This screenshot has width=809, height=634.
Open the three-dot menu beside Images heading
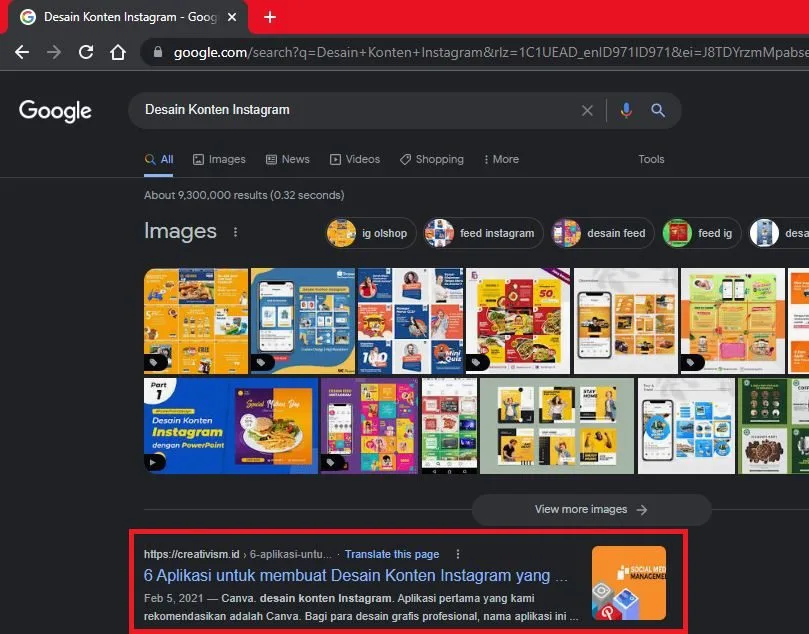236,231
